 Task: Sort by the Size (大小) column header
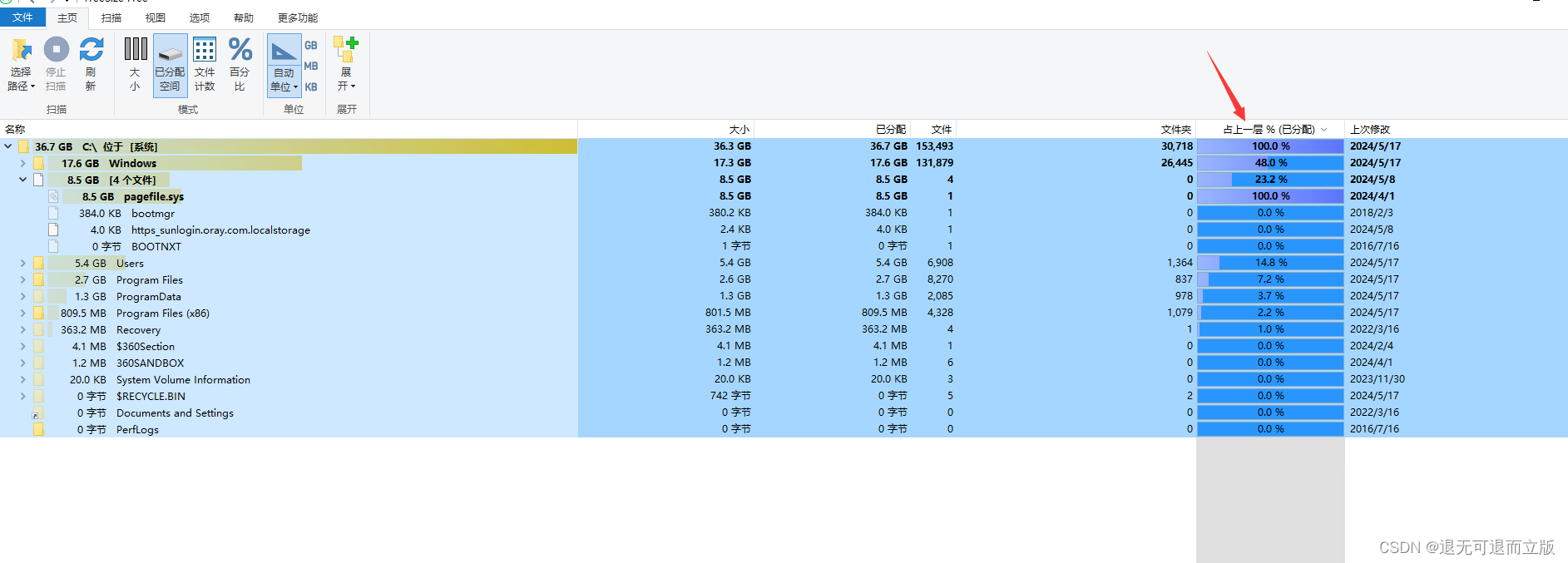pyautogui.click(x=665, y=129)
